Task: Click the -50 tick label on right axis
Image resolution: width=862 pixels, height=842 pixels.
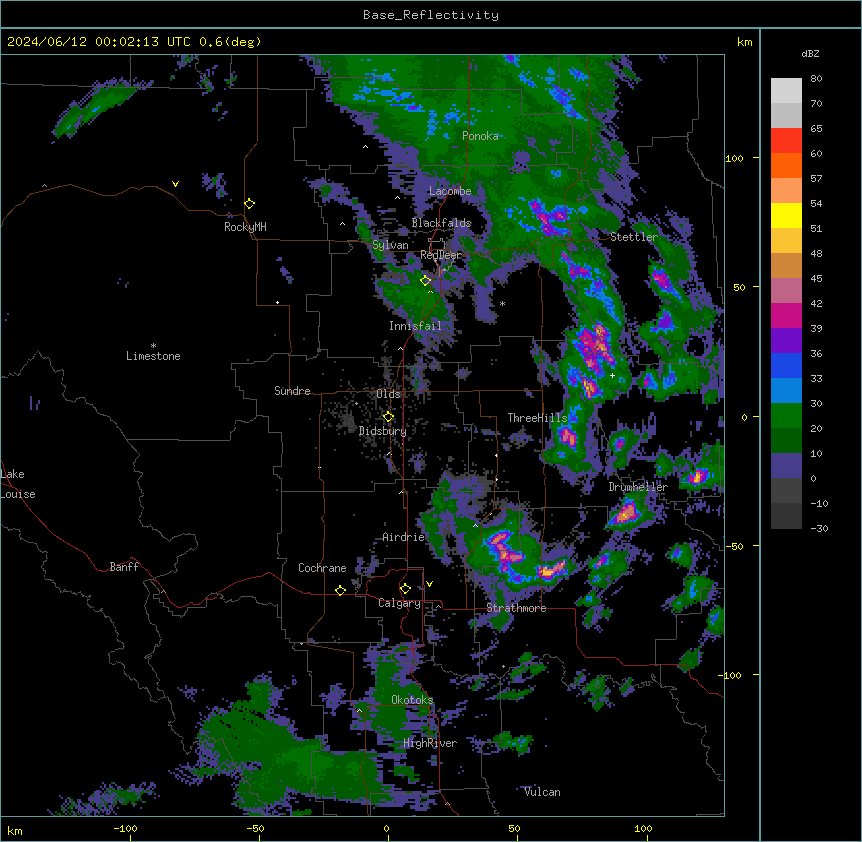Action: pyautogui.click(x=734, y=546)
